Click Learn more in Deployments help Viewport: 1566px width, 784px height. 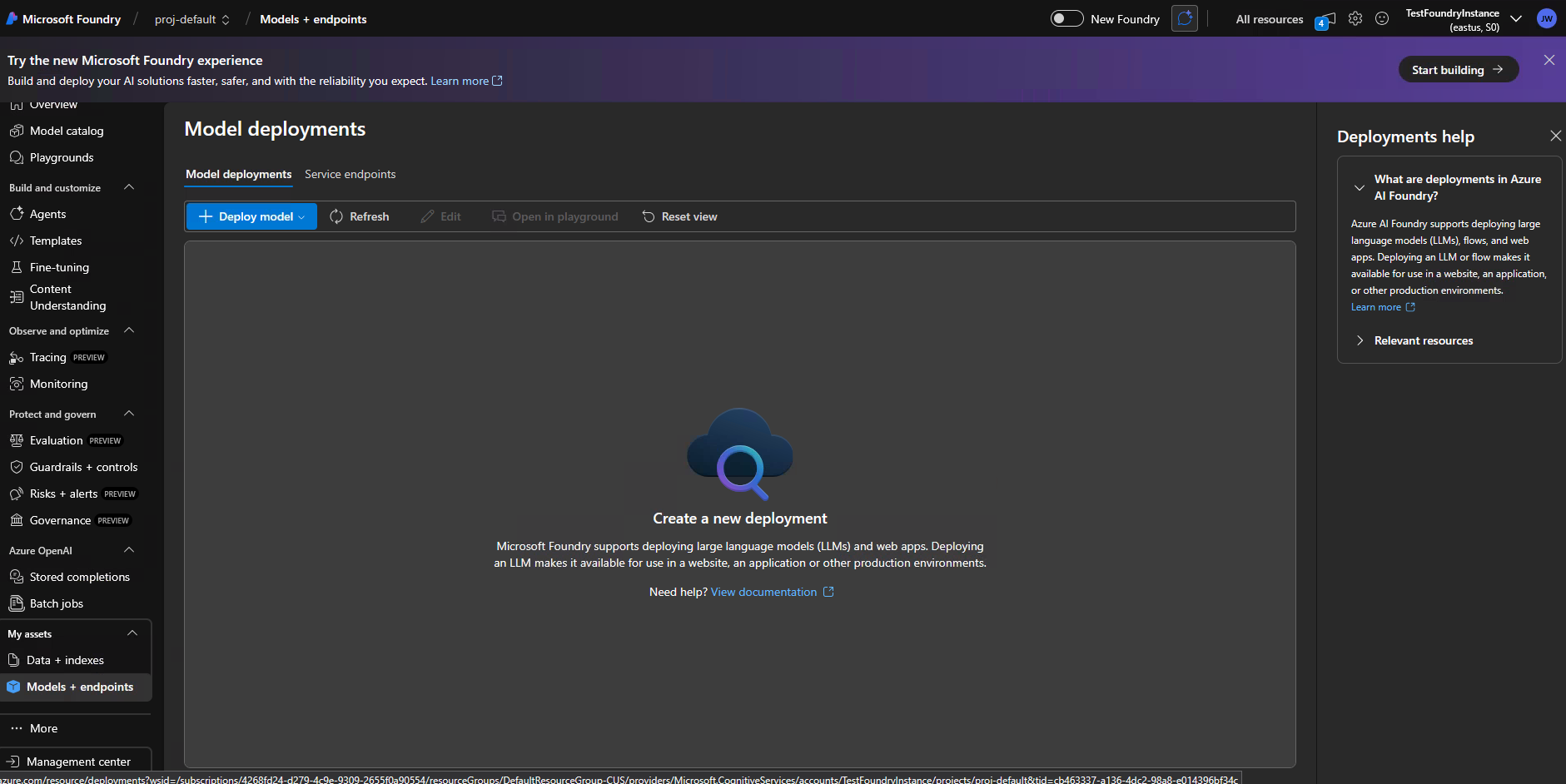click(x=1383, y=307)
